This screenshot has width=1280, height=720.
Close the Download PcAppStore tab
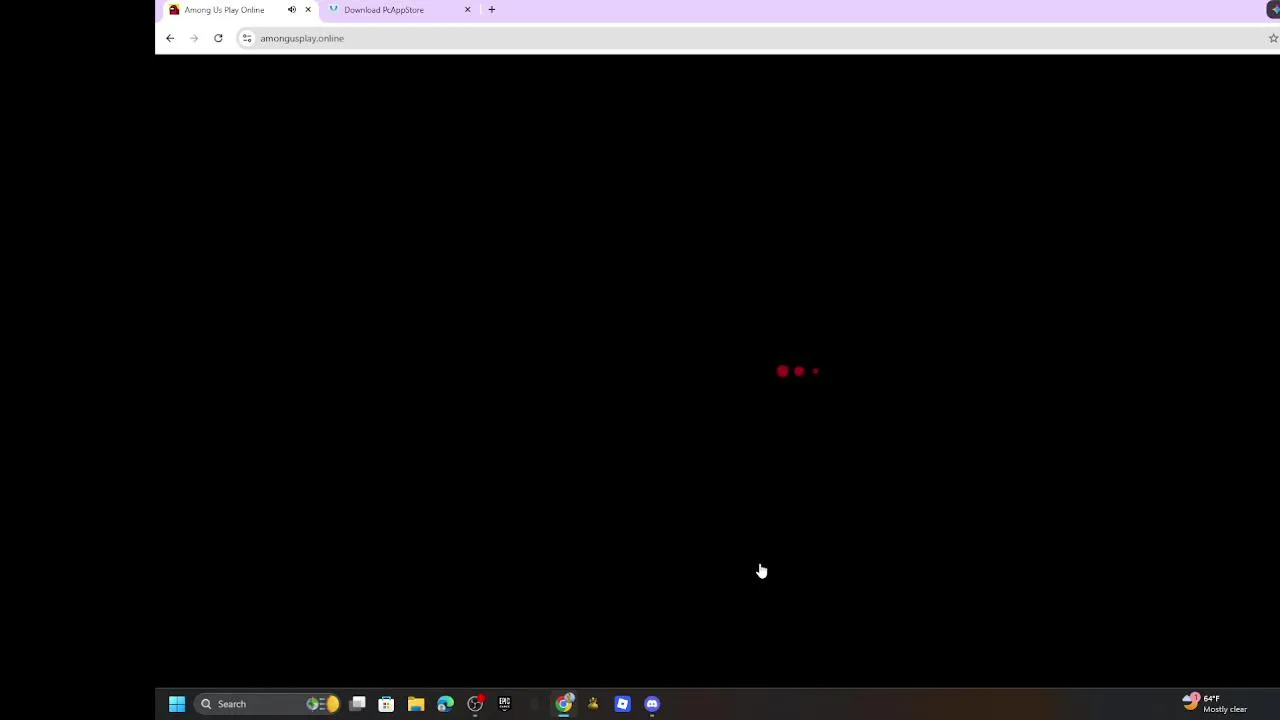(x=467, y=10)
